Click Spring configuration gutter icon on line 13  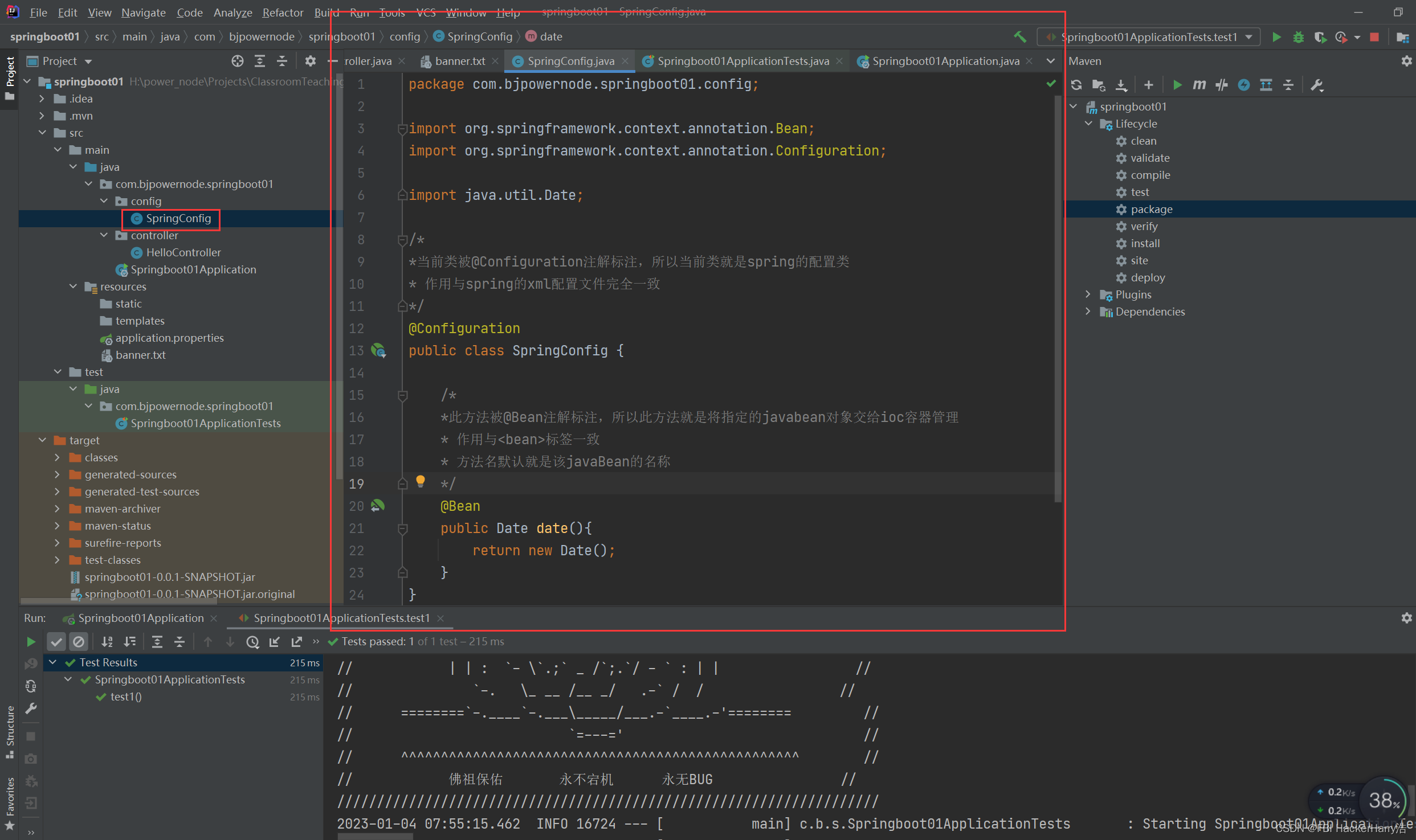(378, 350)
